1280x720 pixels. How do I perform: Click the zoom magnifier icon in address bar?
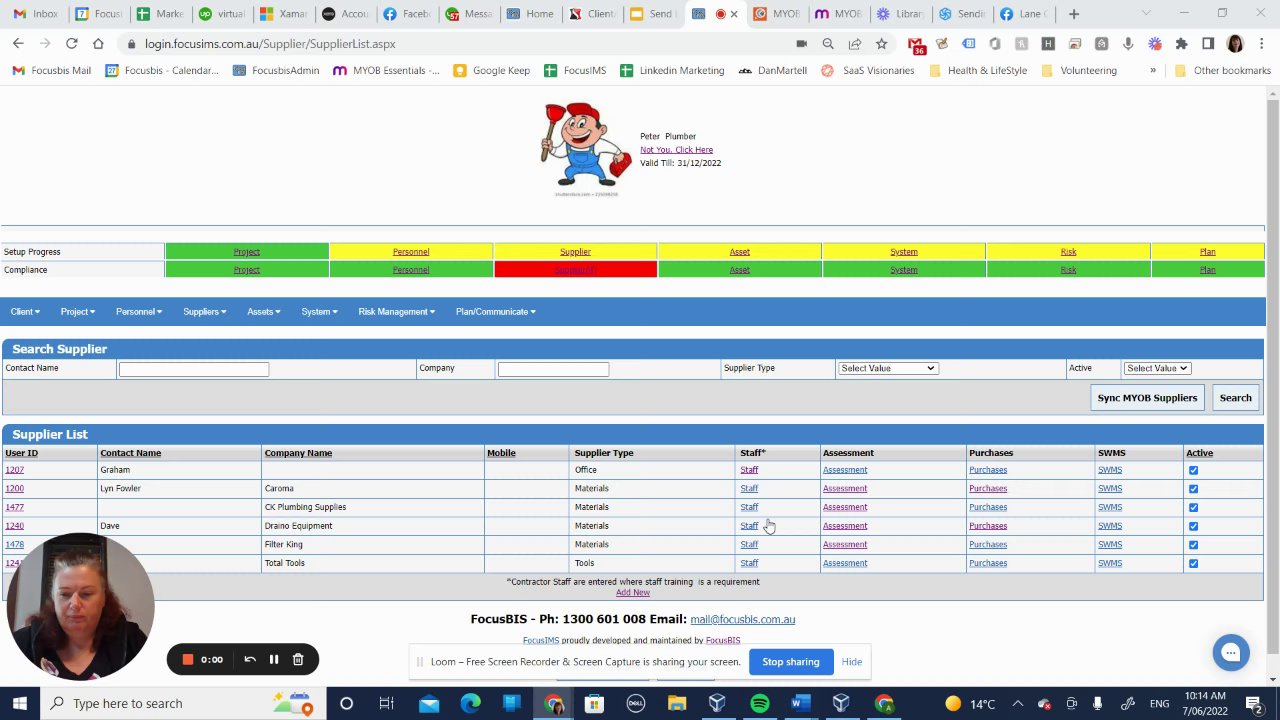pos(828,44)
